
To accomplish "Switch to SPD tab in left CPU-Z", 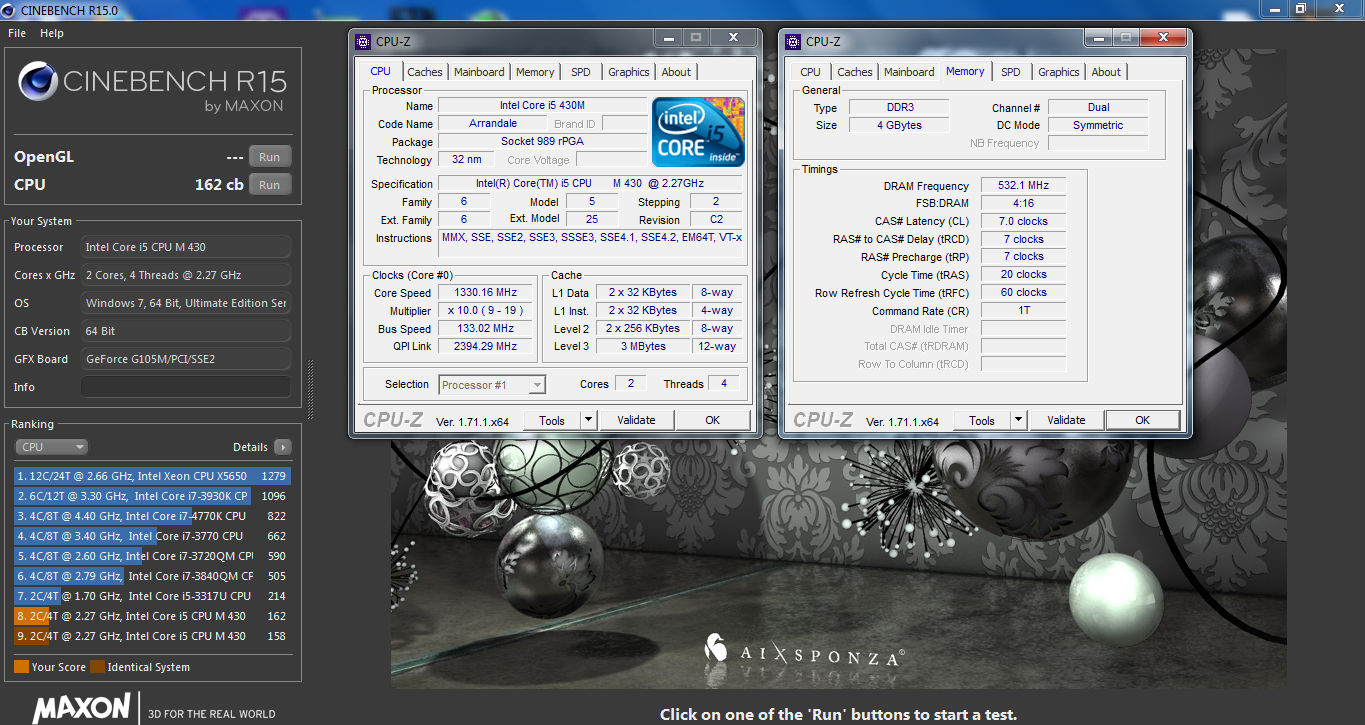I will click(581, 72).
